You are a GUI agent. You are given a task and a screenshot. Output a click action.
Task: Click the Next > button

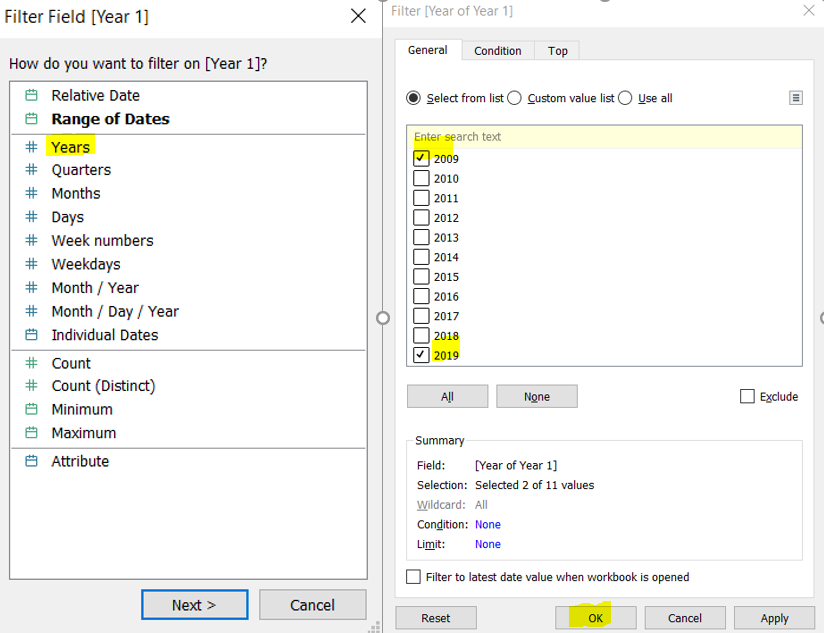194,605
